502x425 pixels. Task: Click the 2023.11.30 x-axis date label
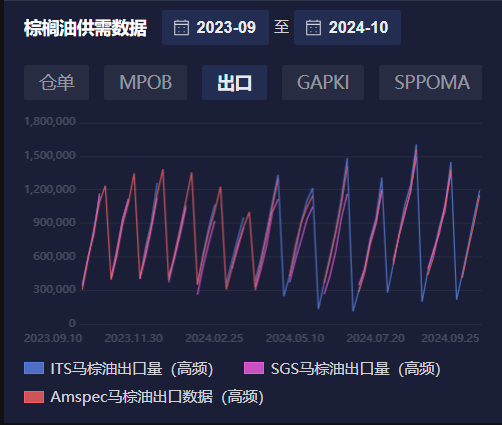pyautogui.click(x=134, y=338)
